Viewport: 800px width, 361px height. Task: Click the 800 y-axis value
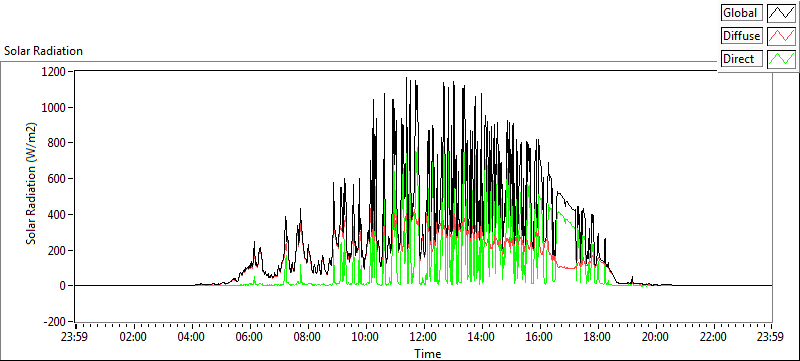(57, 143)
